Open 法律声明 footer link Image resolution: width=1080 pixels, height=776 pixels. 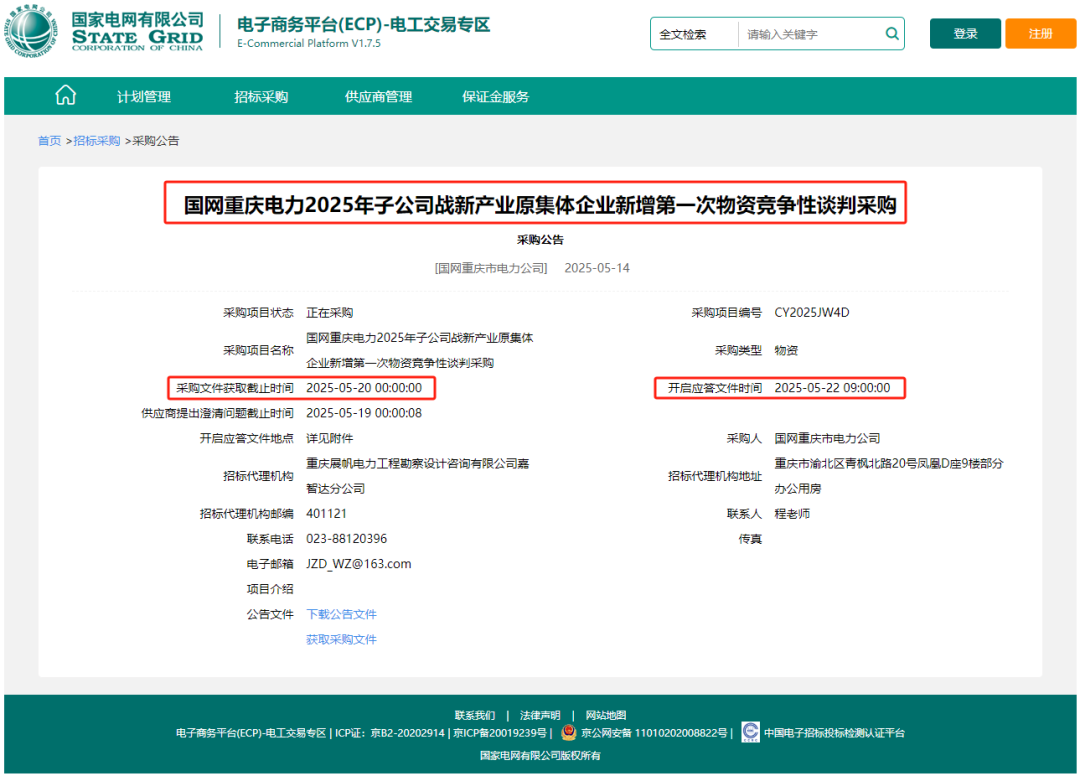tap(540, 715)
